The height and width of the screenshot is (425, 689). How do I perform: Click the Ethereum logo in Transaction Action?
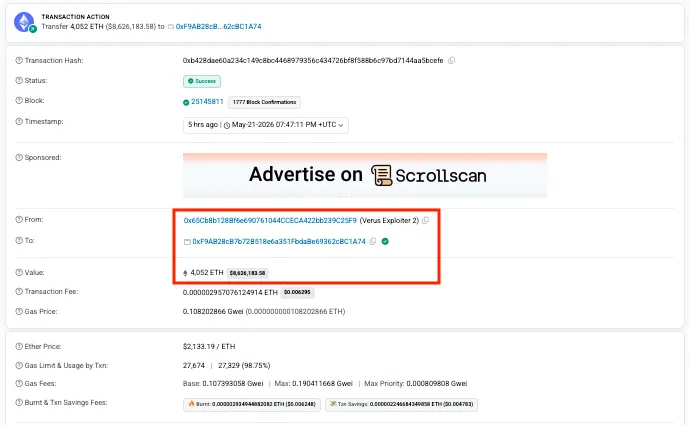coord(24,22)
